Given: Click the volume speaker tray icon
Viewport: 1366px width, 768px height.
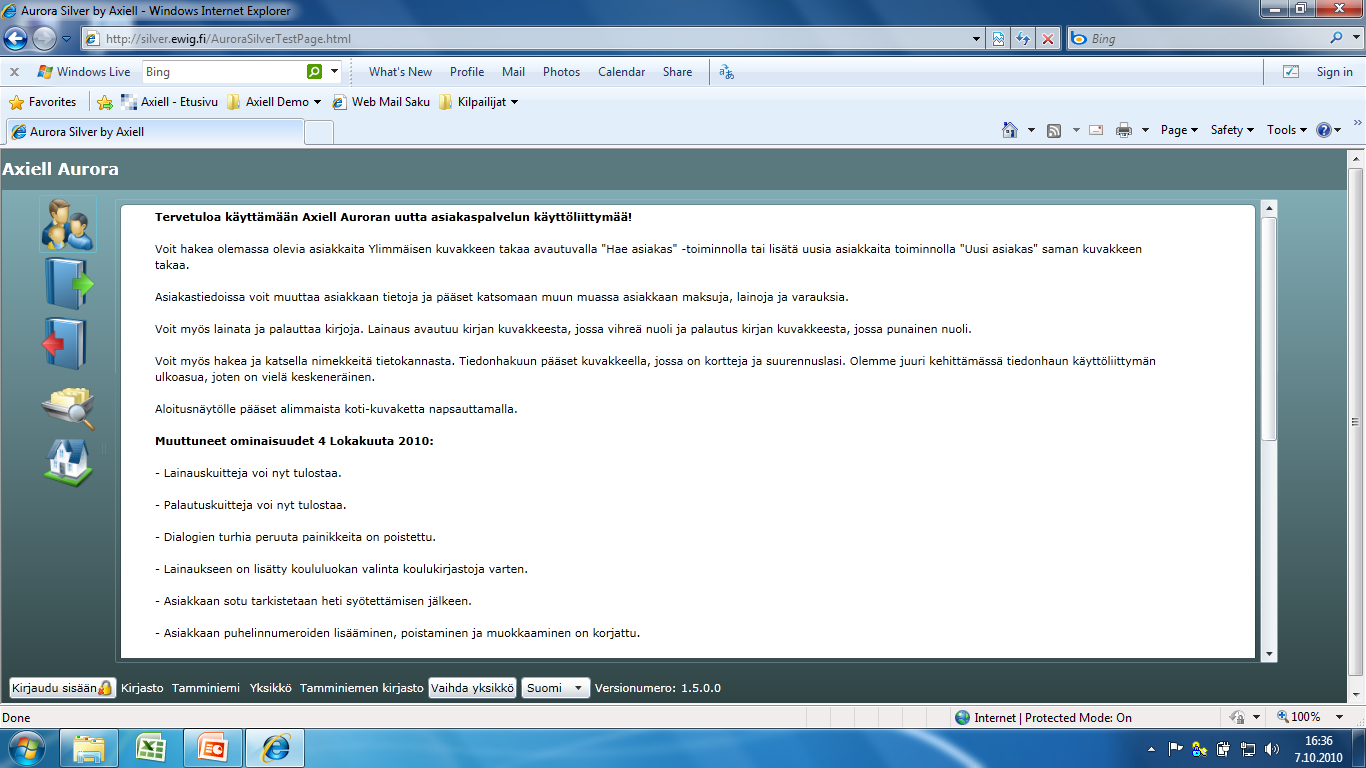Looking at the screenshot, I should (x=1271, y=749).
